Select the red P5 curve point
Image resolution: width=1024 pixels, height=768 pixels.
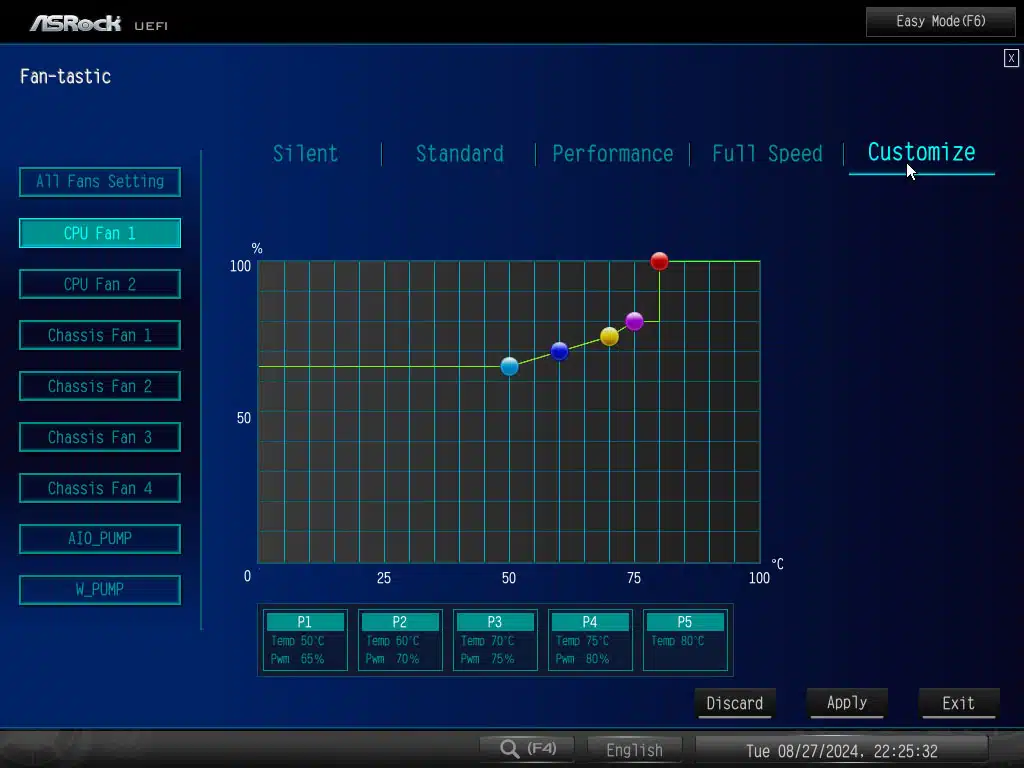tap(659, 261)
